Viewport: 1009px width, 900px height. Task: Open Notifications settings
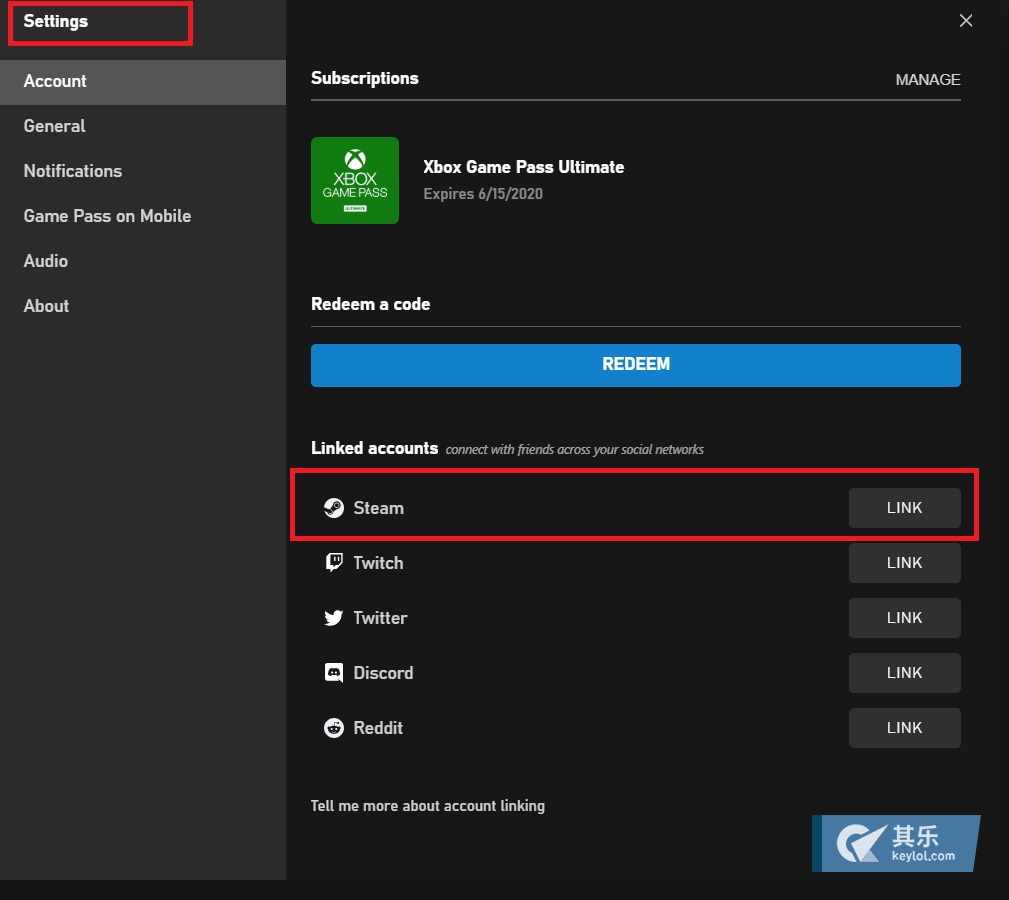[72, 171]
